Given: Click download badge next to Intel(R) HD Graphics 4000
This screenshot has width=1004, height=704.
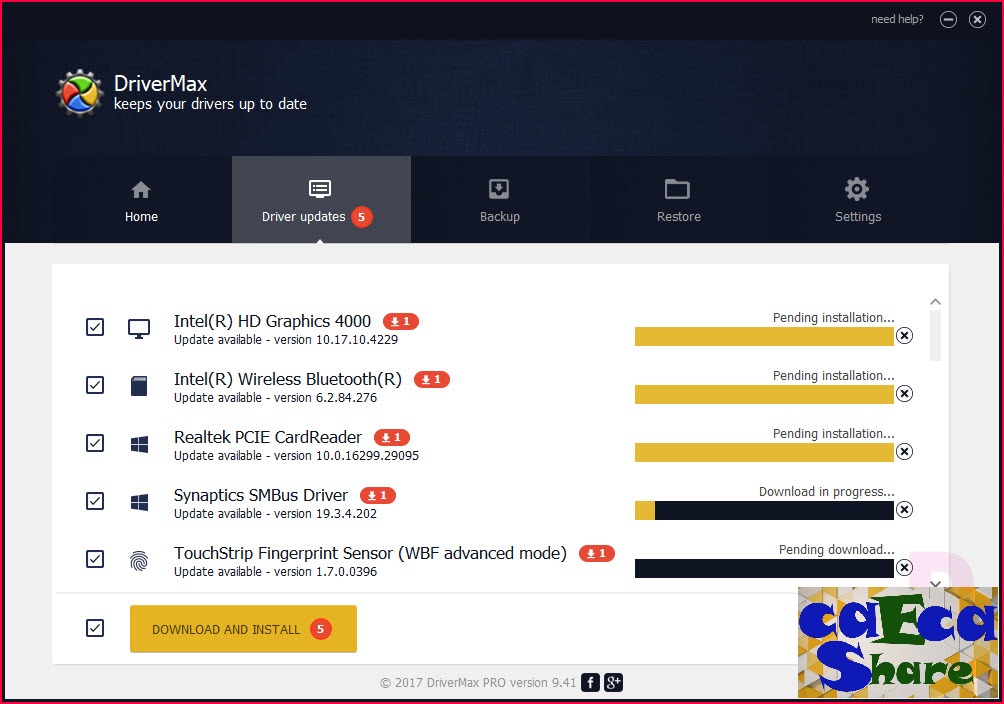Looking at the screenshot, I should coord(401,322).
